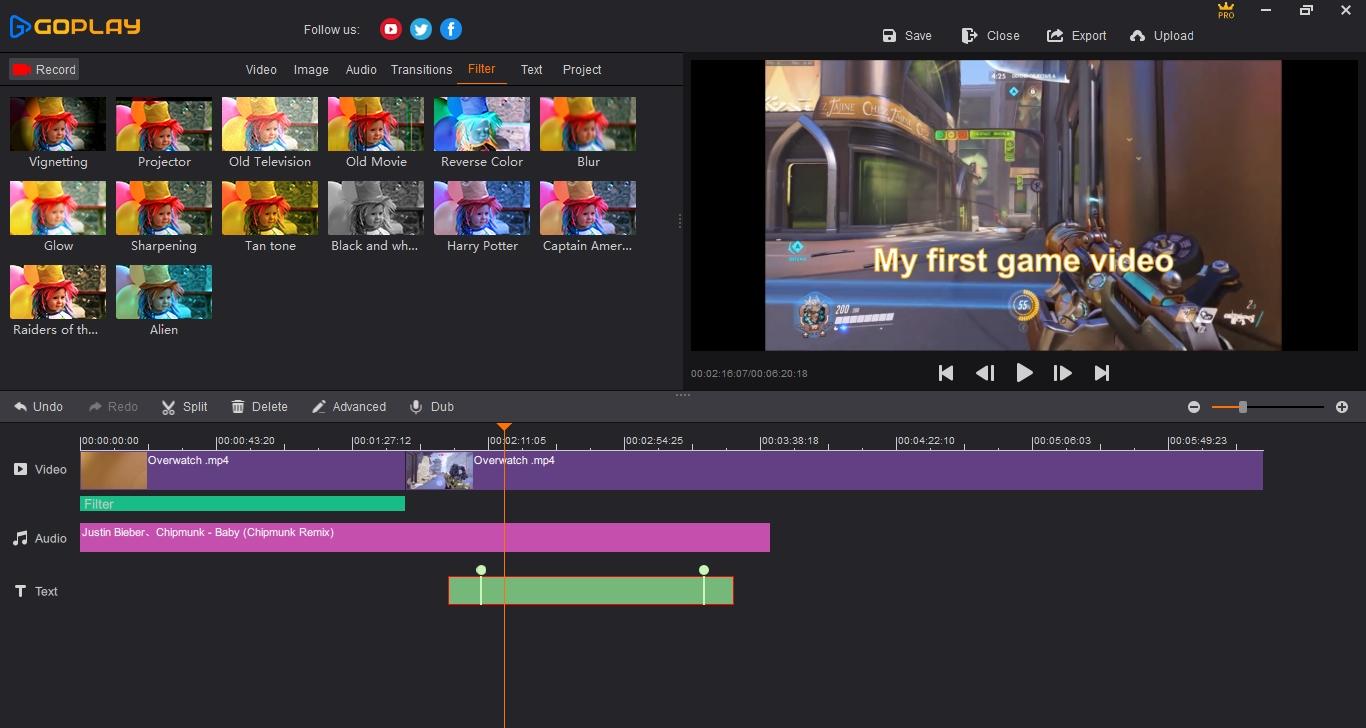
Task: Upload the video
Action: coord(1161,36)
